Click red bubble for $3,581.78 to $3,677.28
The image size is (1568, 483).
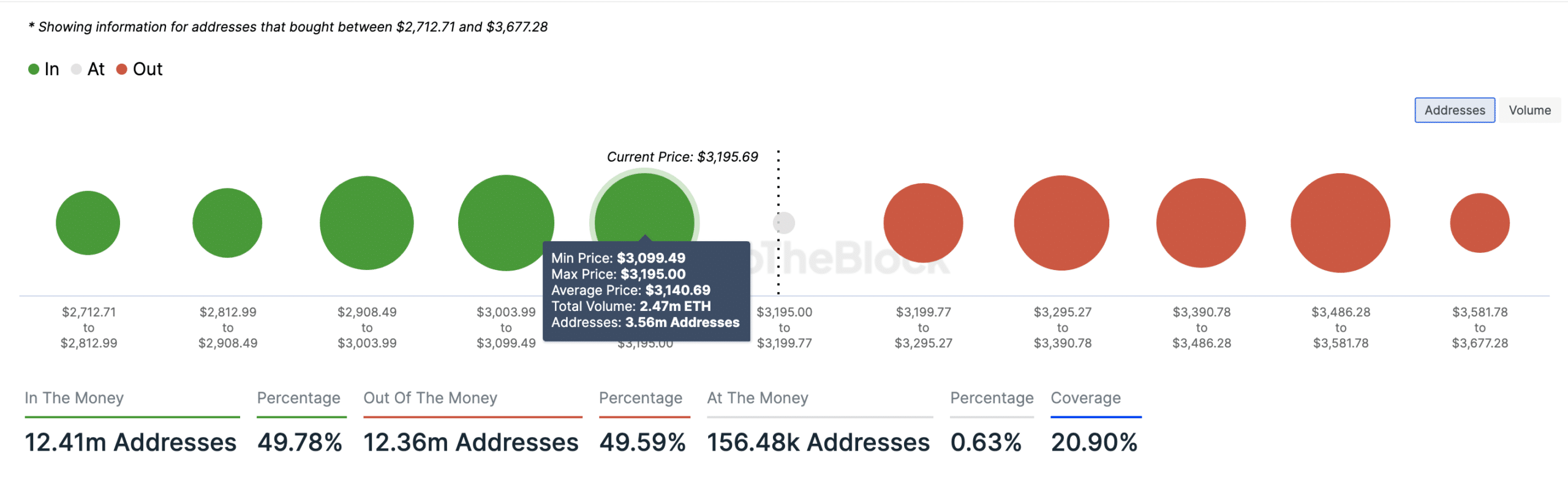pyautogui.click(x=1479, y=223)
